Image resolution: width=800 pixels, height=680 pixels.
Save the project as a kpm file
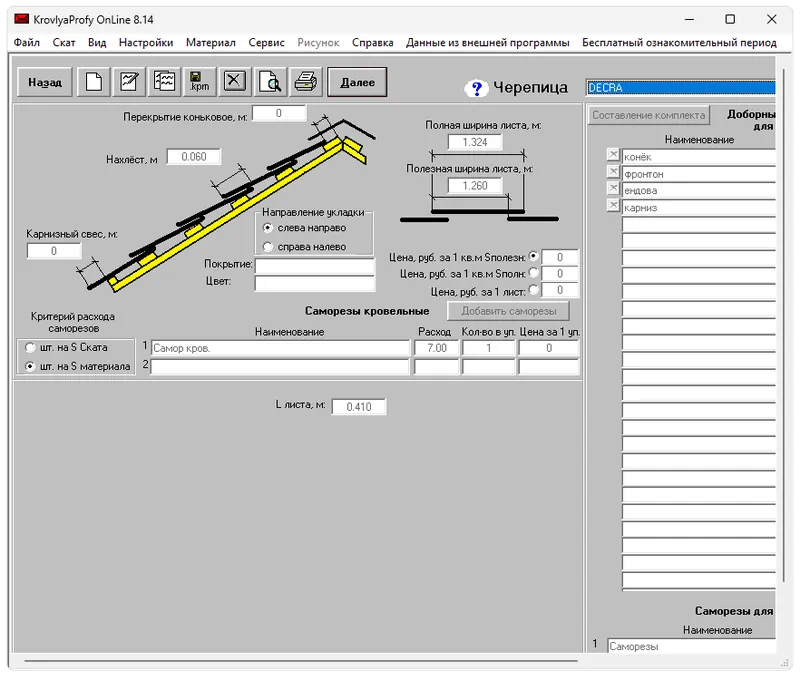coord(199,82)
